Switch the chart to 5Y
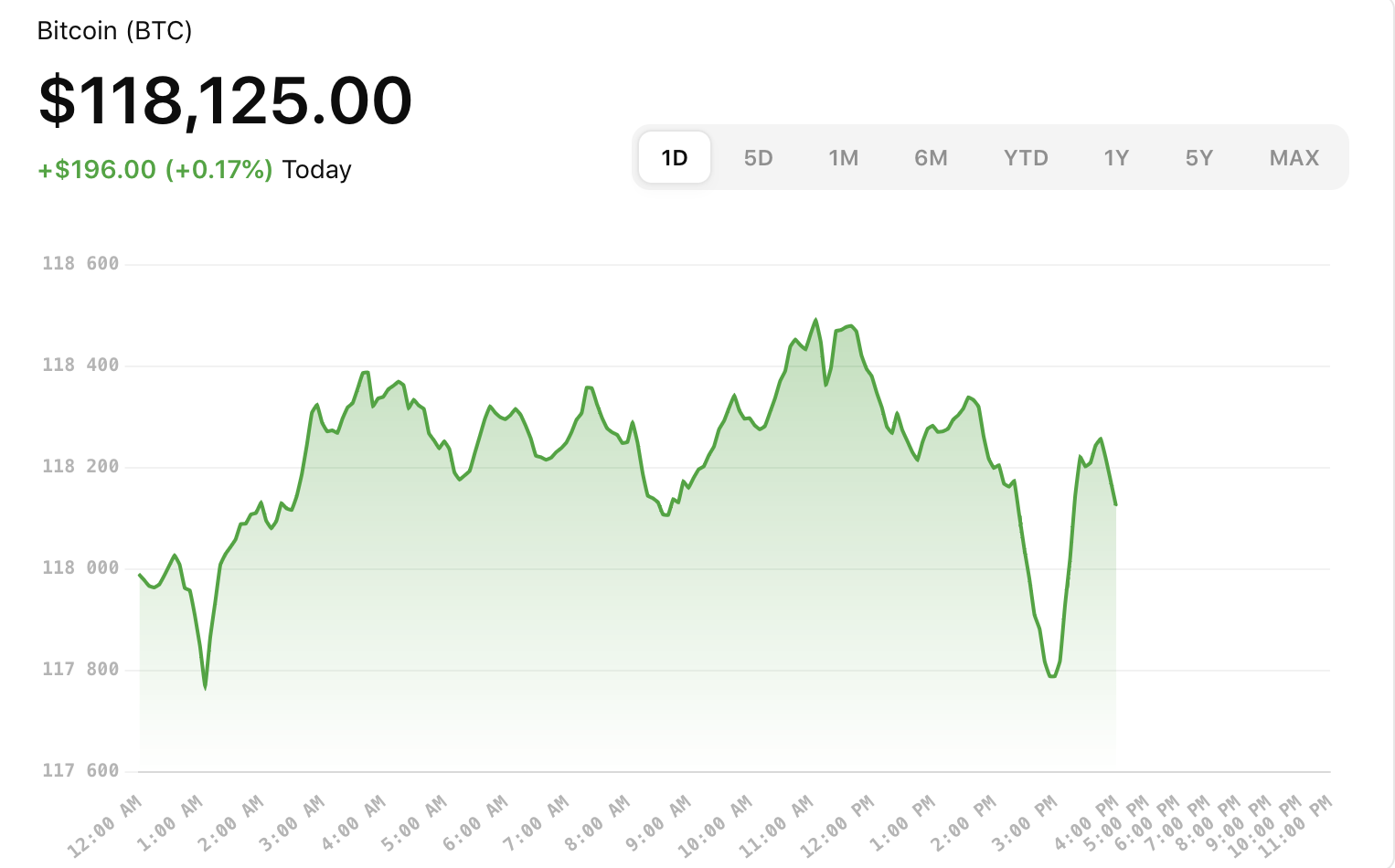The height and width of the screenshot is (868, 1395). tap(1198, 158)
